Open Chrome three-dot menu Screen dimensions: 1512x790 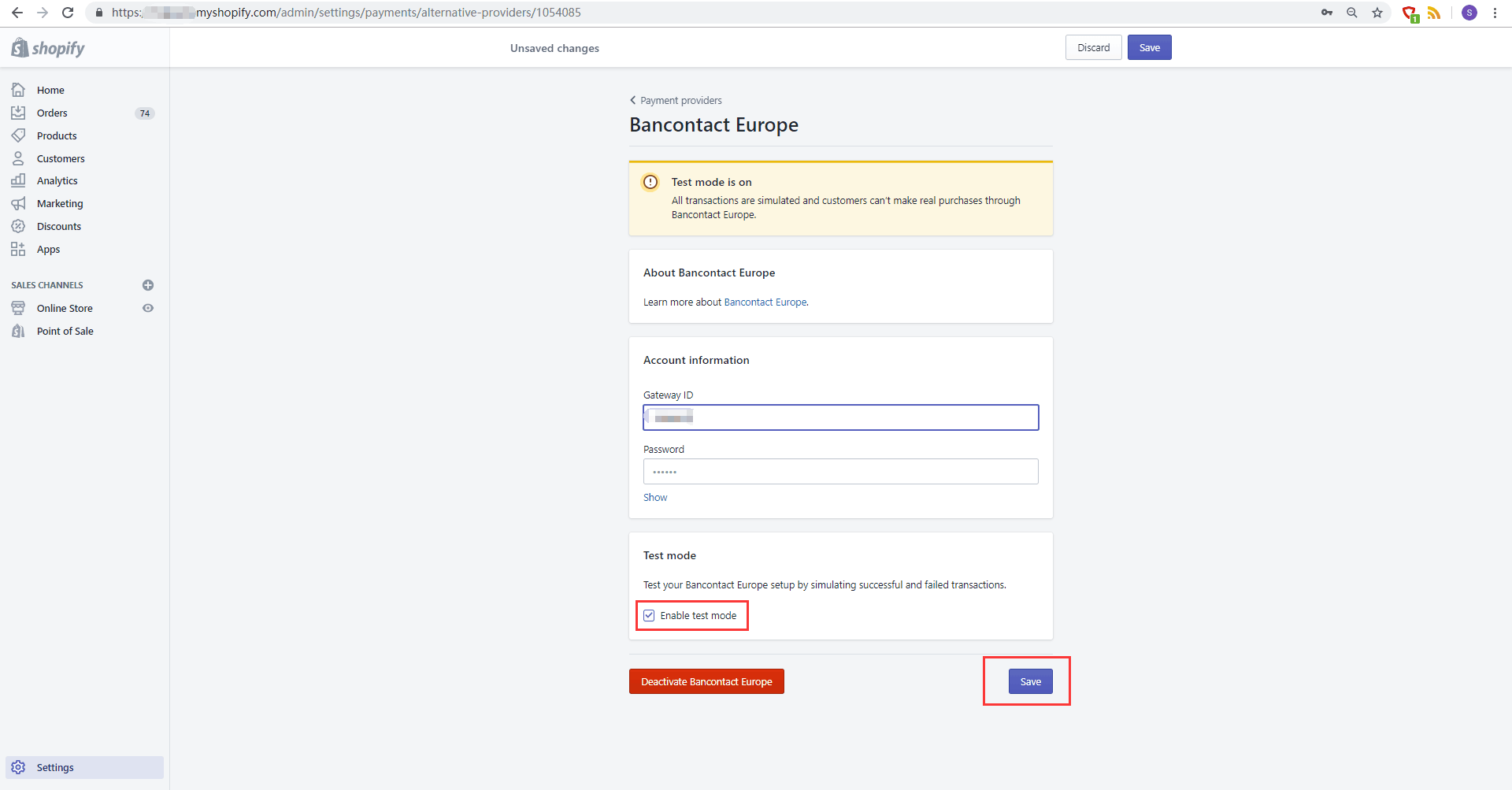pyautogui.click(x=1495, y=13)
